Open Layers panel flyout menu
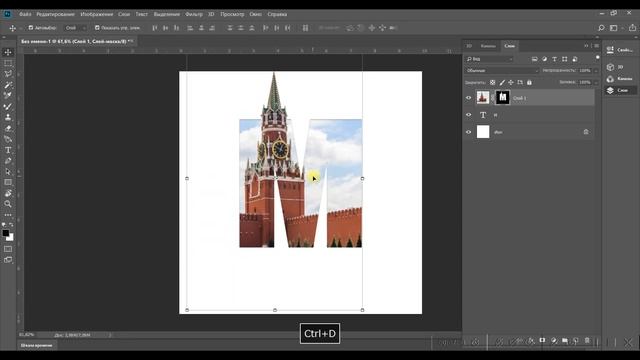This screenshot has width=640, height=360. (596, 46)
